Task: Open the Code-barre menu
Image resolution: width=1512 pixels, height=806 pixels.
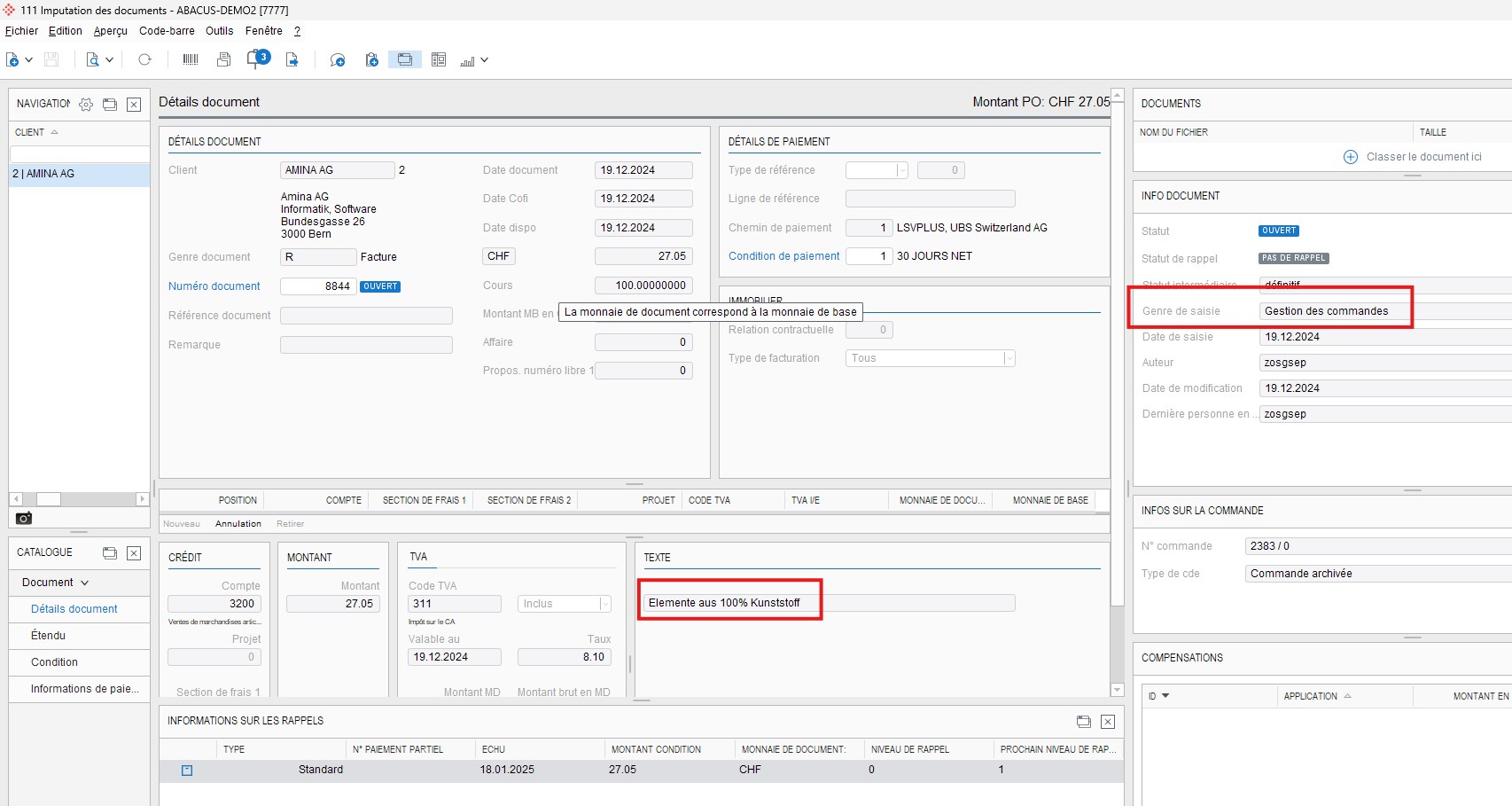Action: (167, 31)
